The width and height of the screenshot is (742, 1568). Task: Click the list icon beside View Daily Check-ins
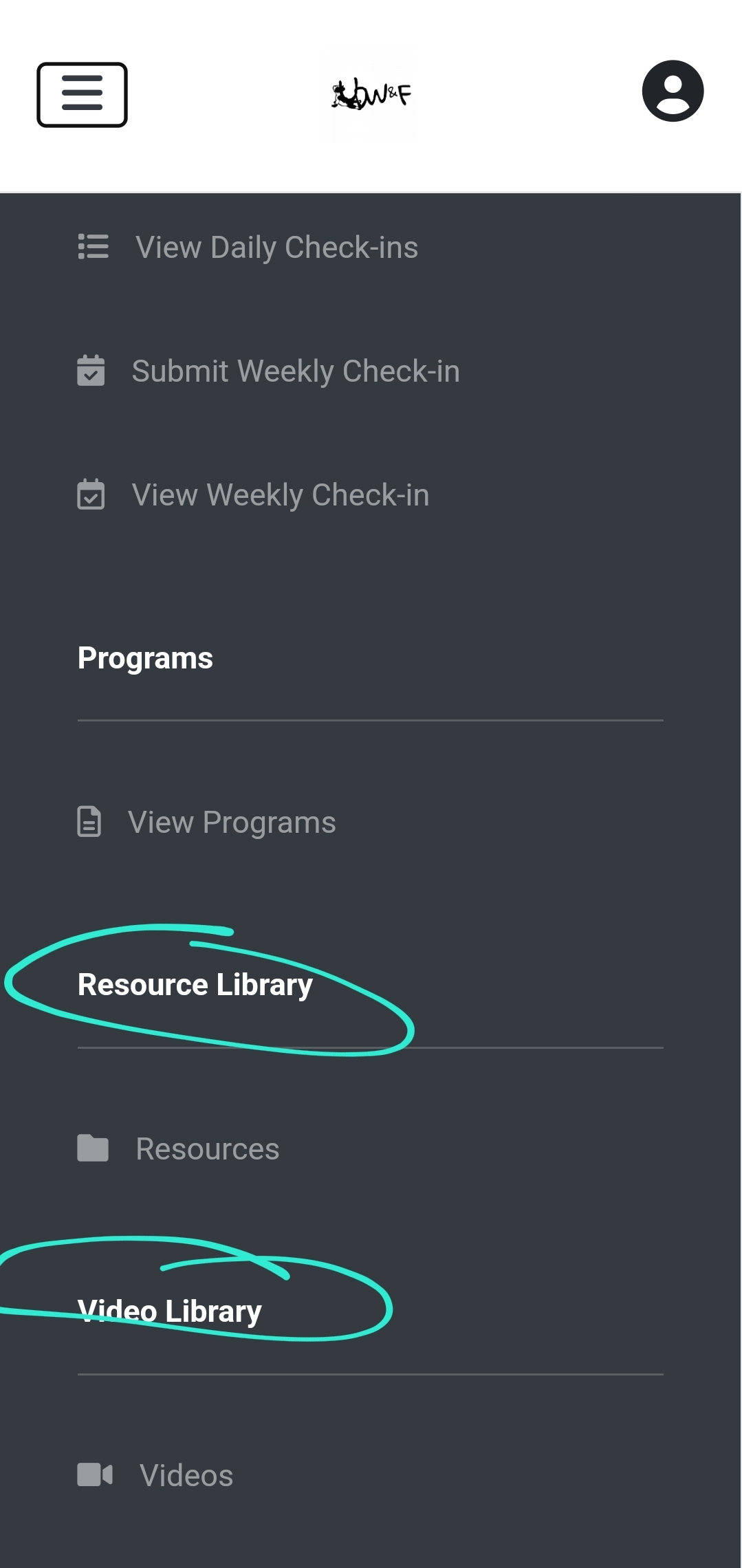pyautogui.click(x=94, y=247)
